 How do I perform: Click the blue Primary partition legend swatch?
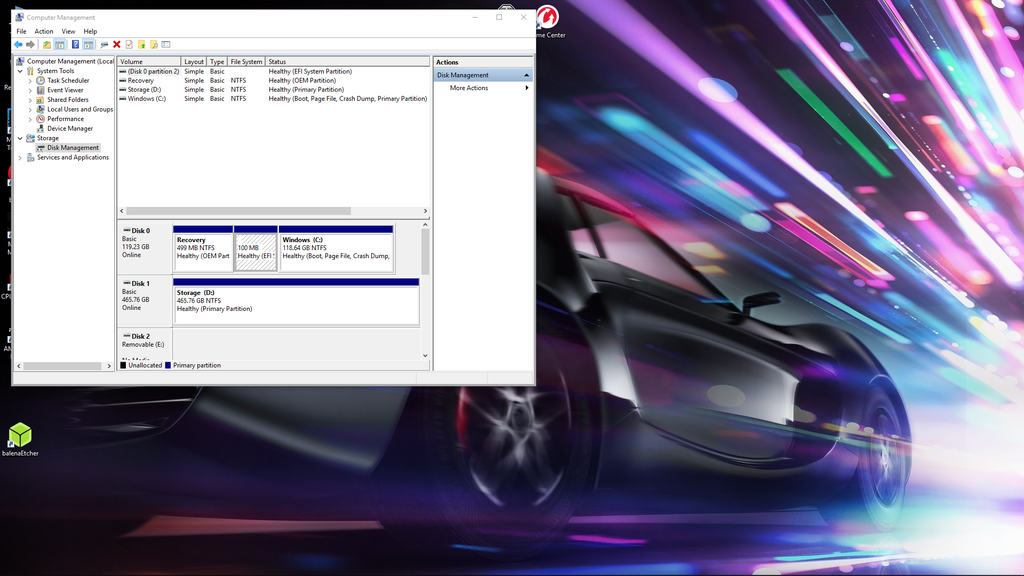click(168, 366)
